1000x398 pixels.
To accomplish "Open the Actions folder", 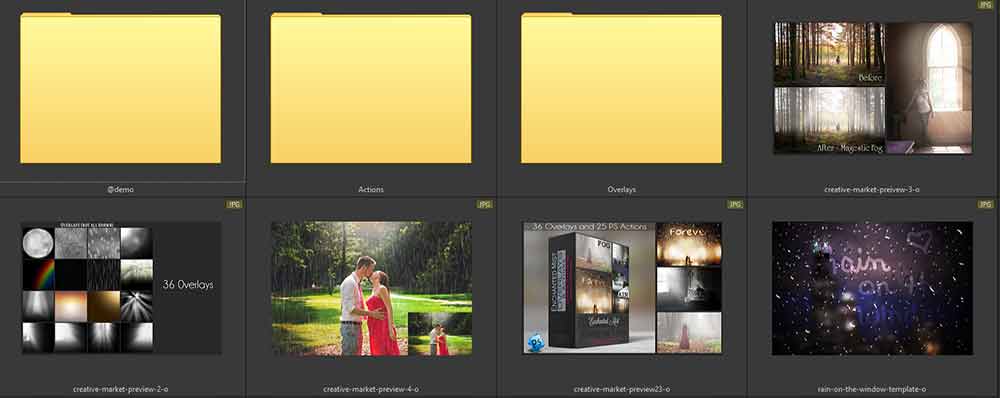I will click(371, 88).
